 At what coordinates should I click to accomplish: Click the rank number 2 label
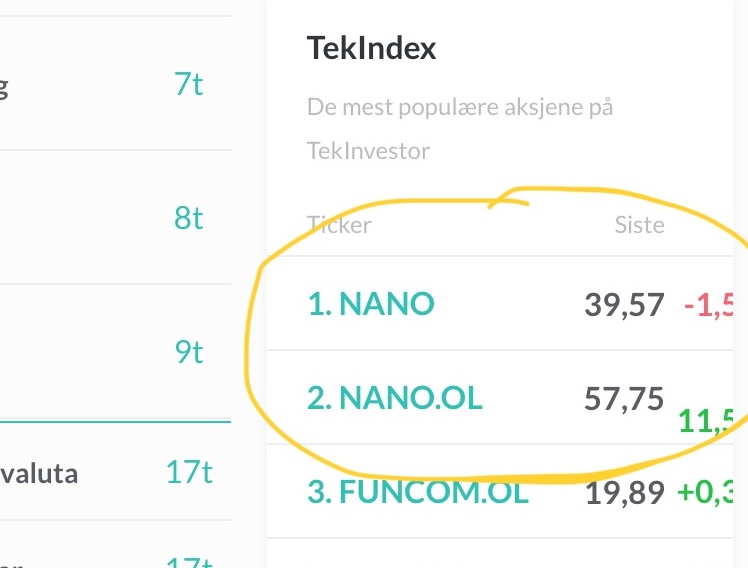point(320,398)
